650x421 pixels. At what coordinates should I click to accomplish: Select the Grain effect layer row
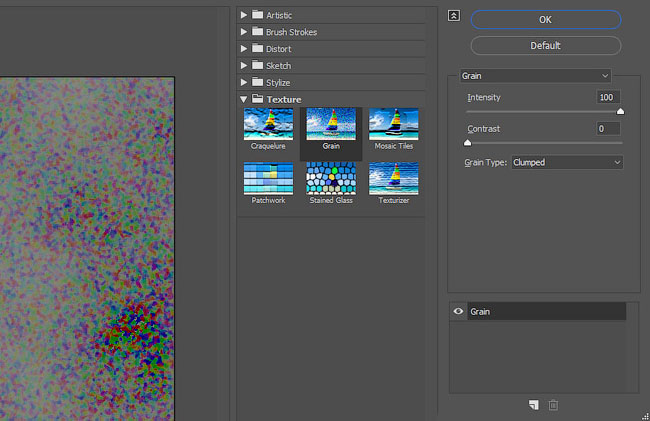547,311
